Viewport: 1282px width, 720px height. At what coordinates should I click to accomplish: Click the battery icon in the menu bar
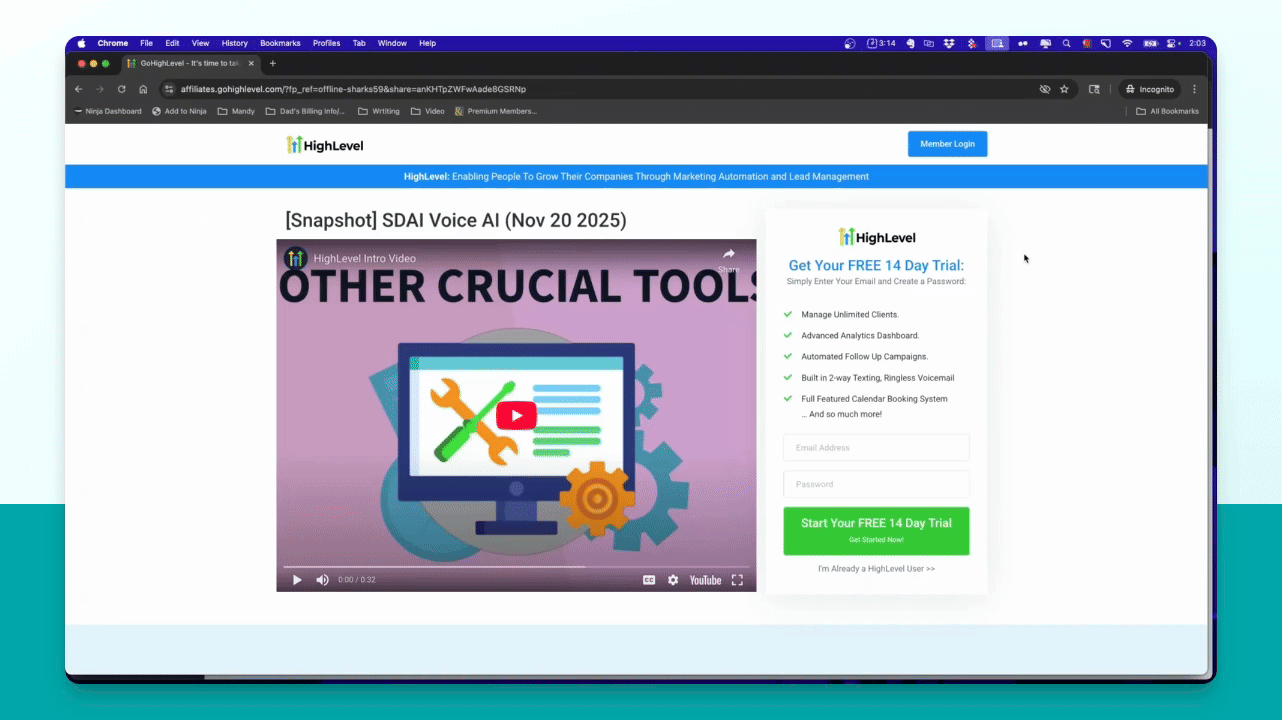[1150, 43]
